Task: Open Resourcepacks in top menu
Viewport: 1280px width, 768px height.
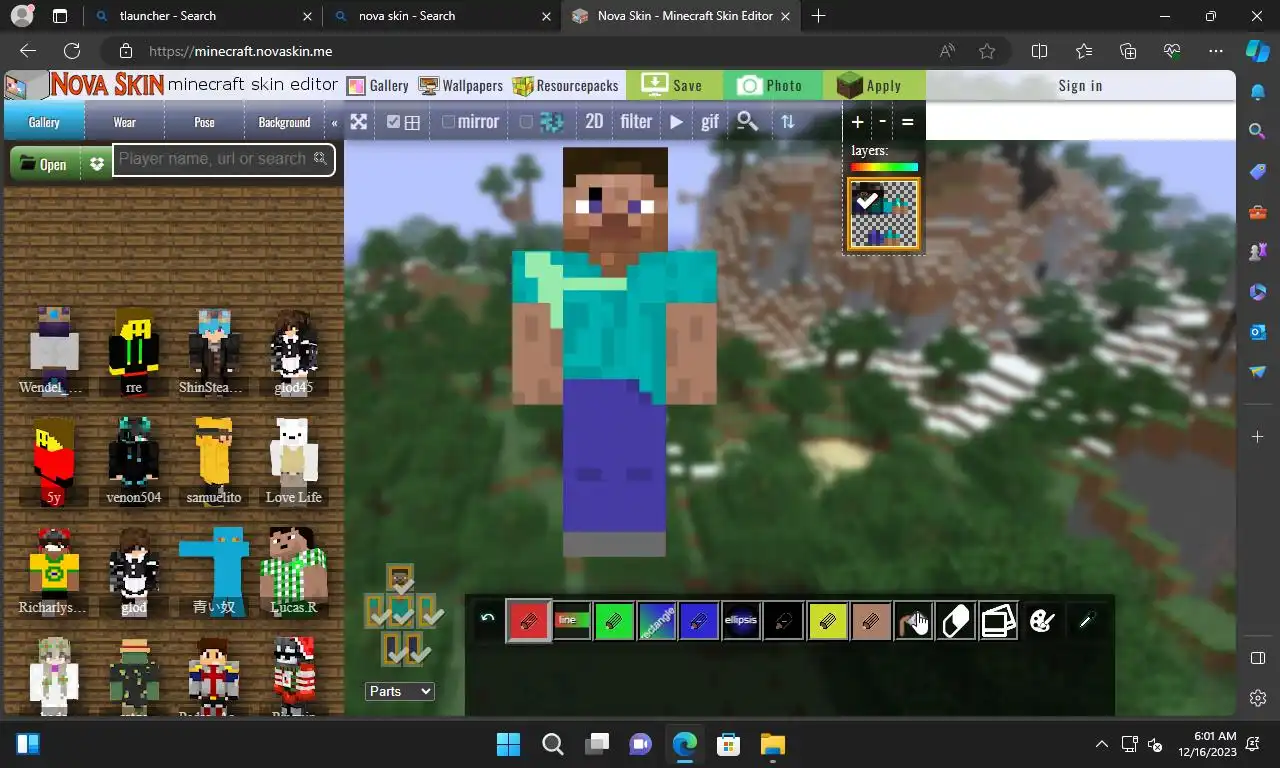Action: [x=566, y=85]
